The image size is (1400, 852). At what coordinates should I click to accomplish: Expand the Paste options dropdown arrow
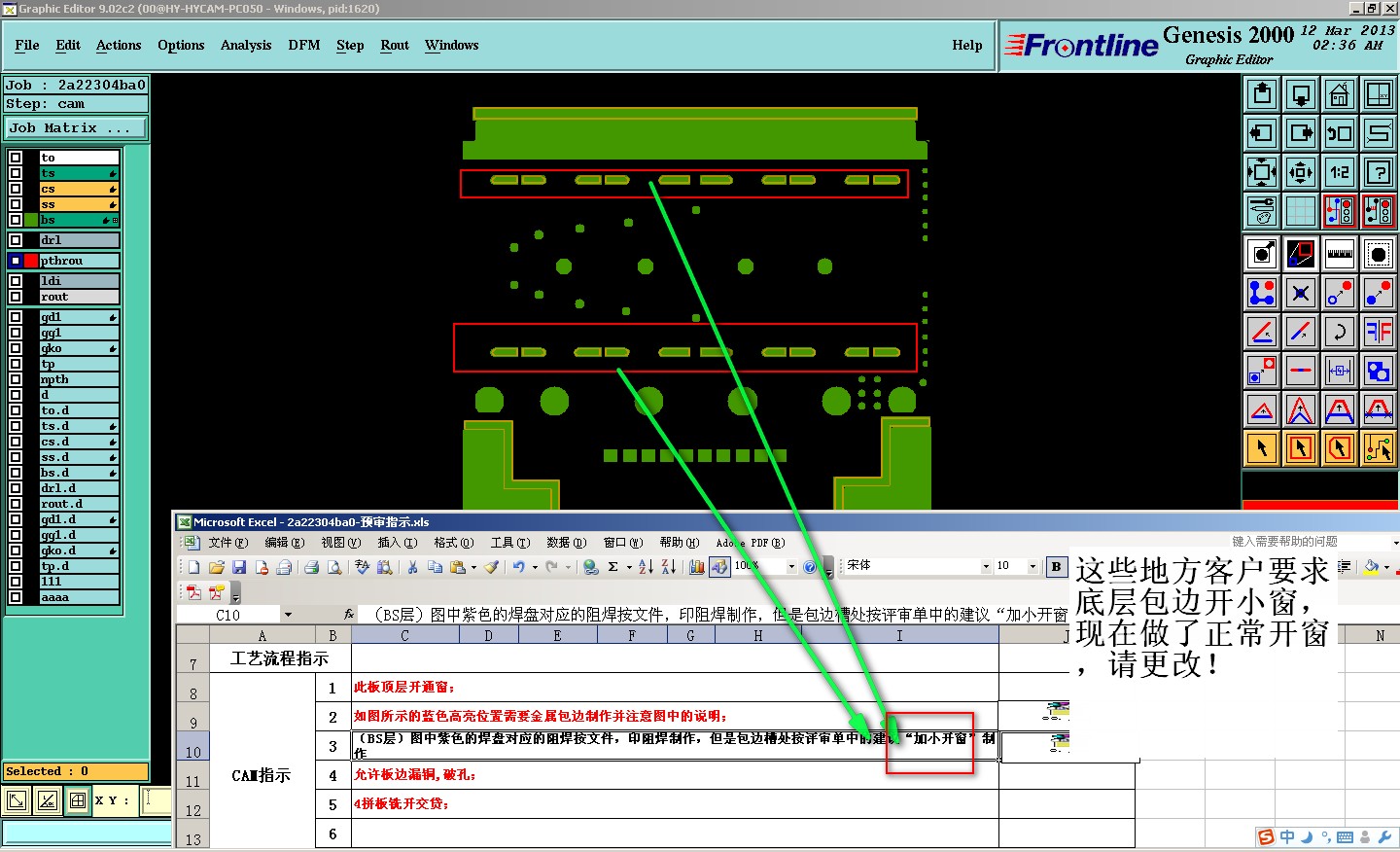(x=473, y=567)
